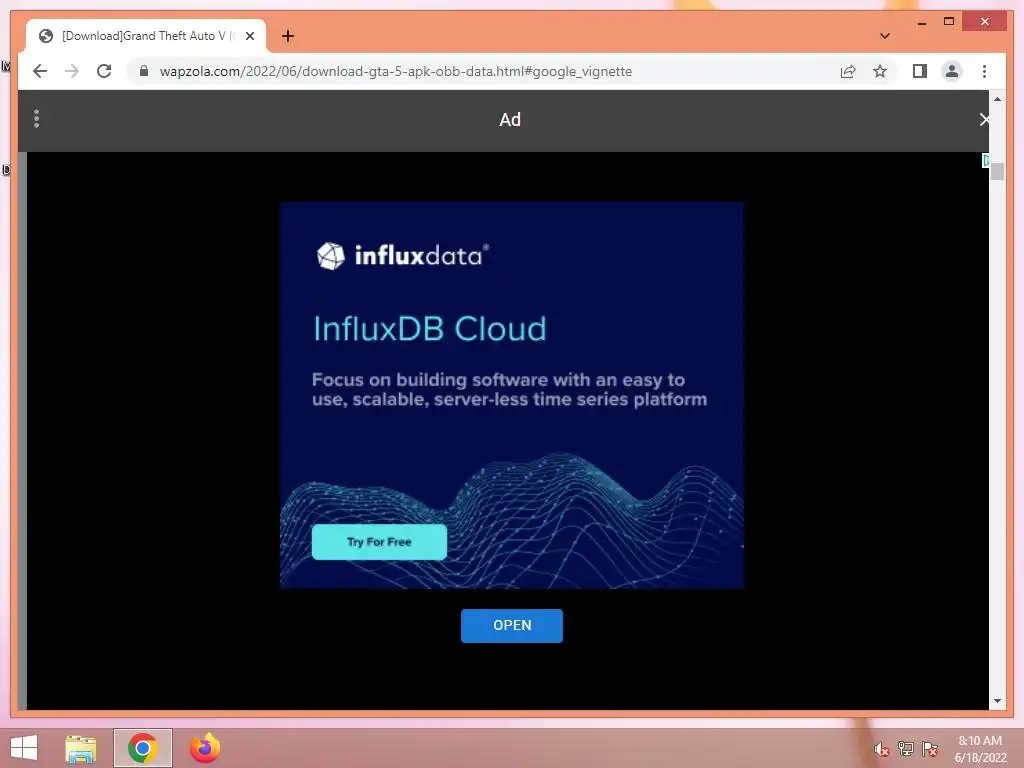
Task: Open the Windows Start menu
Action: (24, 748)
